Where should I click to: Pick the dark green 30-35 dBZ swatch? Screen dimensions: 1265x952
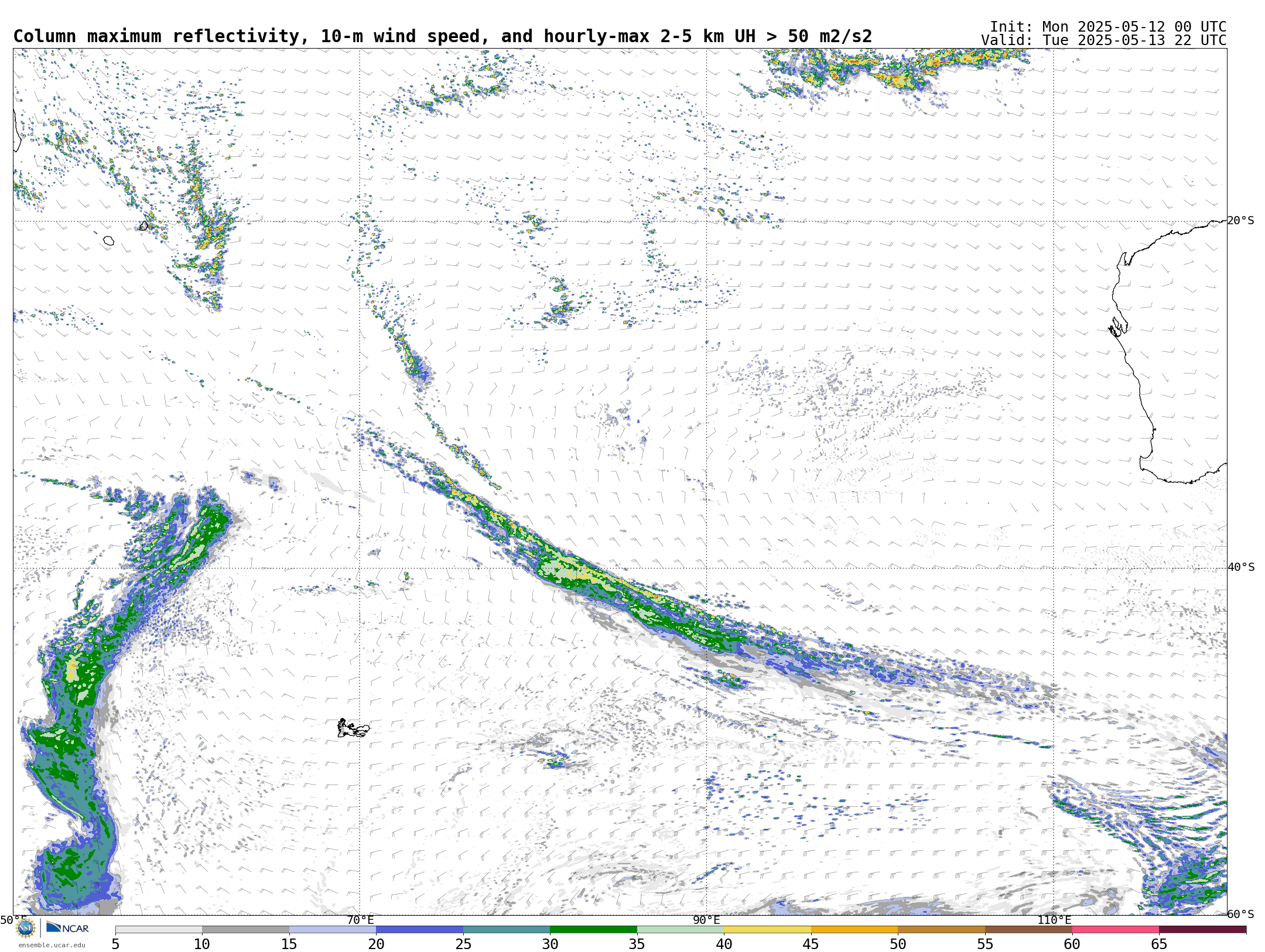[593, 930]
